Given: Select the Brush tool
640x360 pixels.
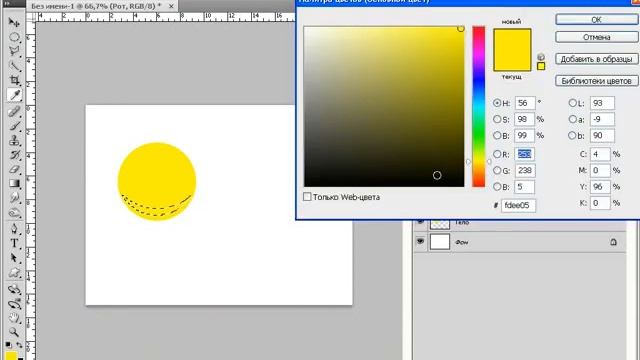Looking at the screenshot, I should (x=14, y=126).
